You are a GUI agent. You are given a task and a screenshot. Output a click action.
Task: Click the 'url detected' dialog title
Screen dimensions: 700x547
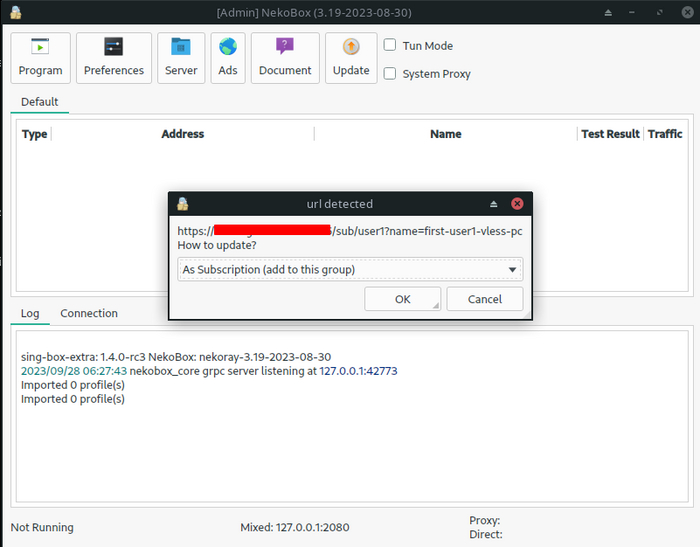click(339, 204)
